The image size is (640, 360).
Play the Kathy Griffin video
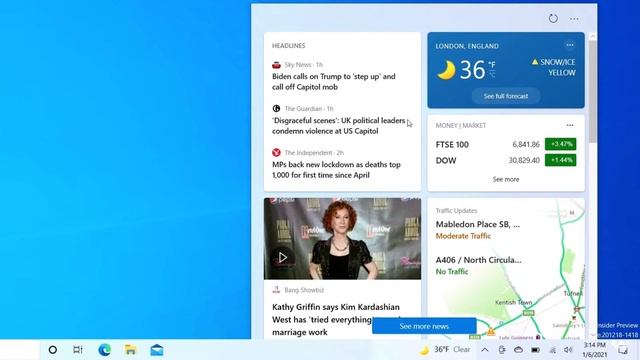pos(282,257)
